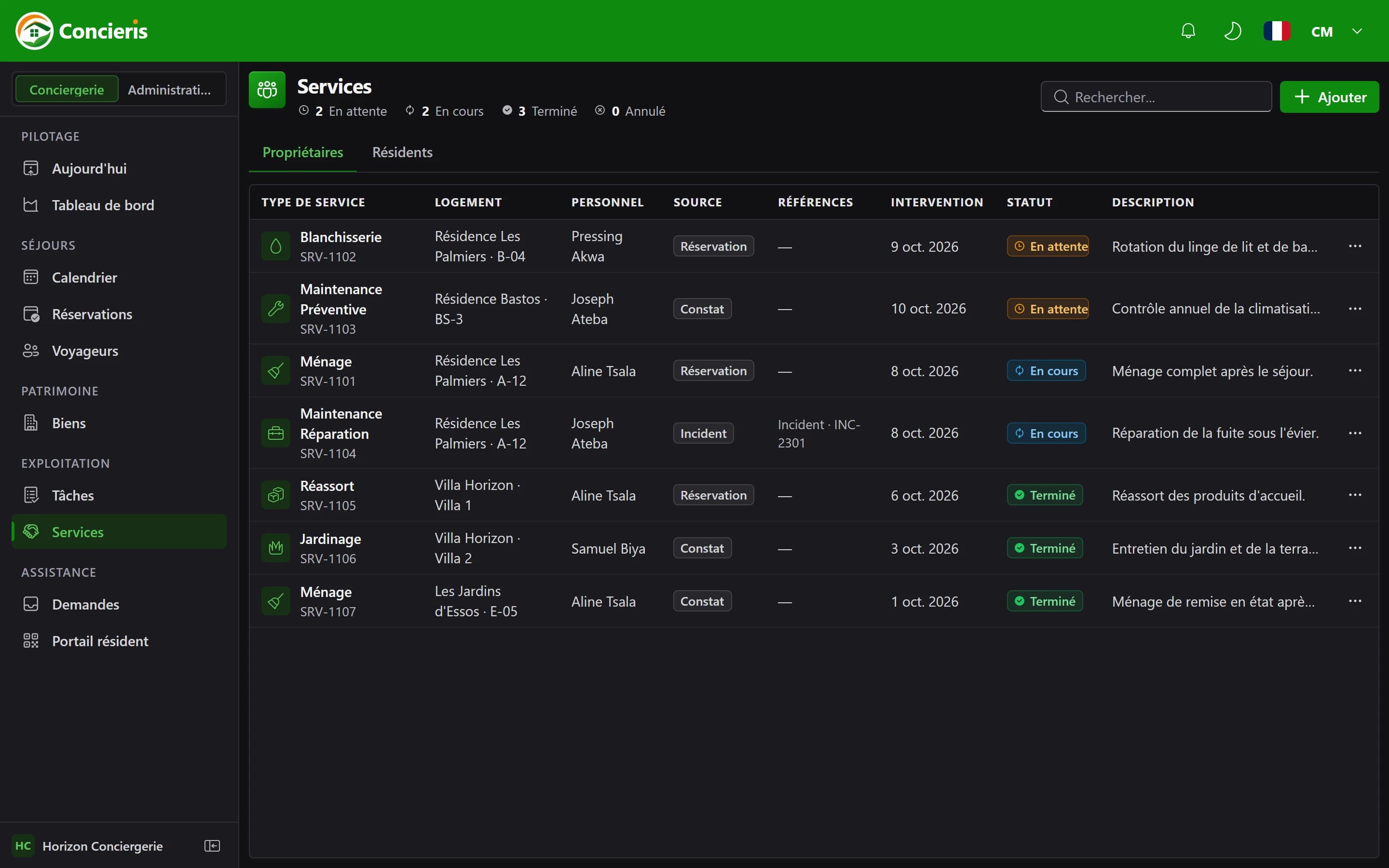
Task: Open the notifications bell
Action: (1188, 31)
